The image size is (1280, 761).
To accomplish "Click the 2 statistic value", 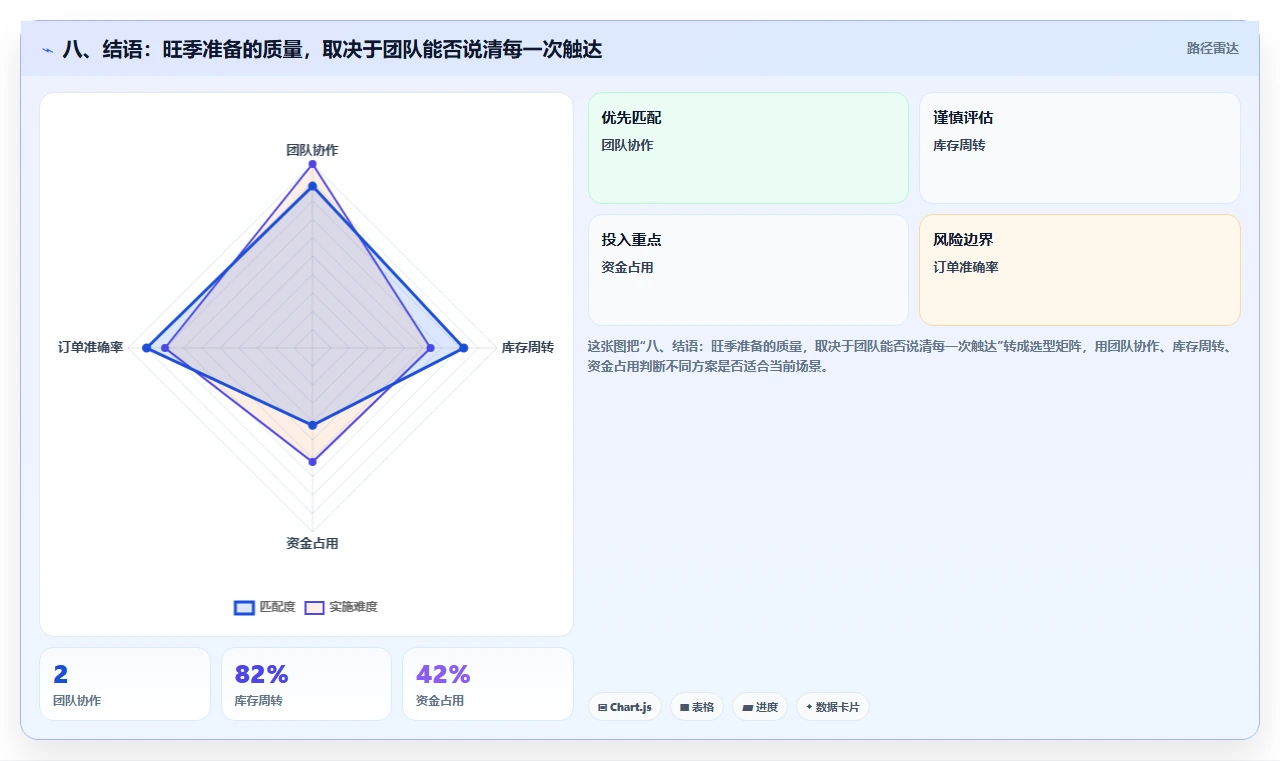I will coord(60,675).
